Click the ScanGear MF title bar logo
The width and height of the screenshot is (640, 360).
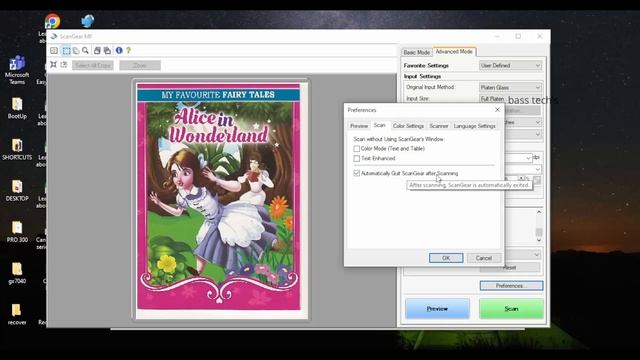coord(53,36)
